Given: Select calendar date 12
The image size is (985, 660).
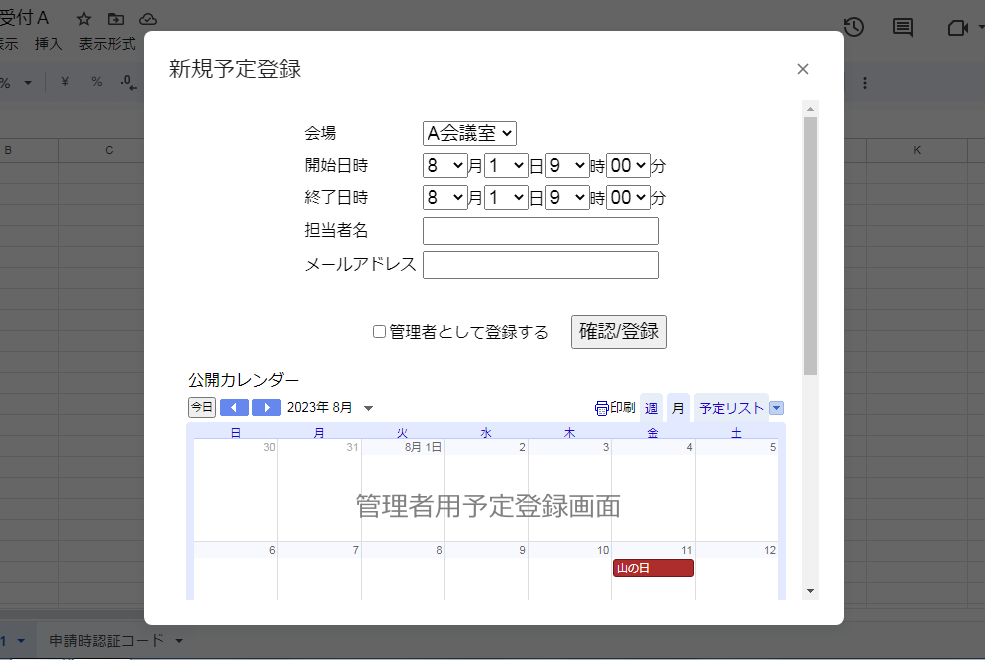Looking at the screenshot, I should pos(770,550).
